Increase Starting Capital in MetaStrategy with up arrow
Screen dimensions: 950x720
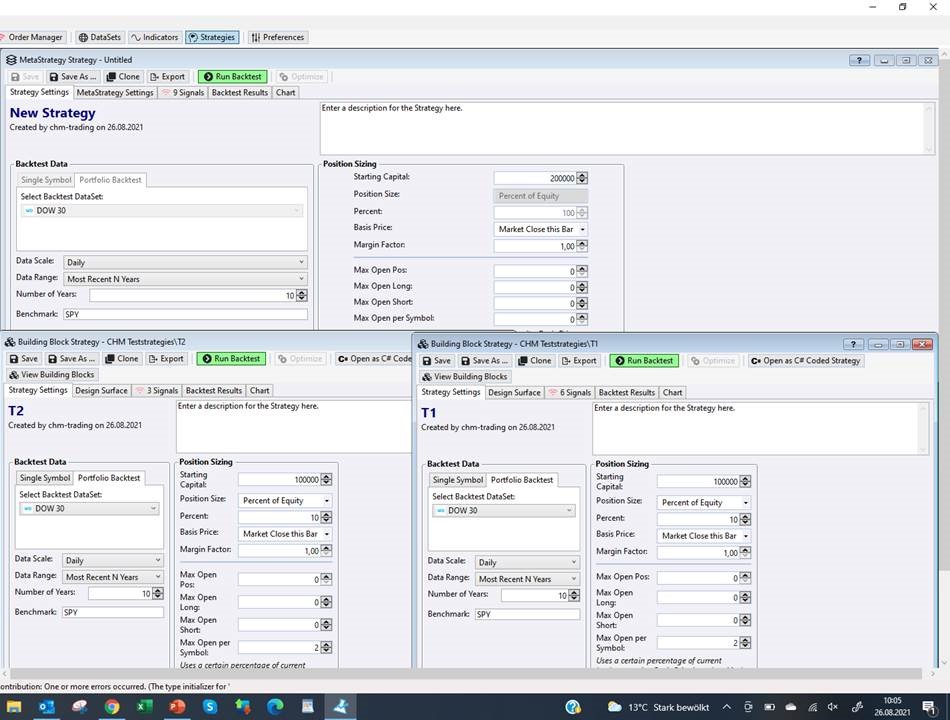click(x=583, y=175)
